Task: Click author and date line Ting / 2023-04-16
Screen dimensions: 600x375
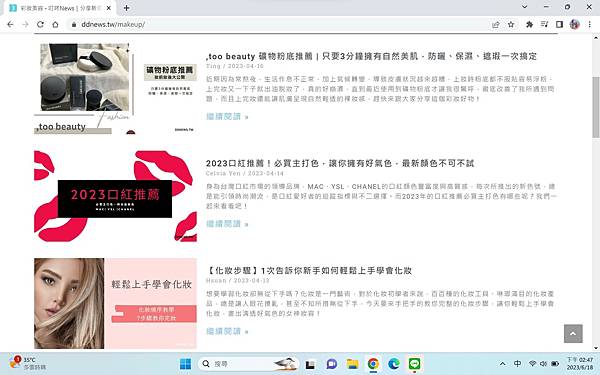Action: click(x=235, y=66)
